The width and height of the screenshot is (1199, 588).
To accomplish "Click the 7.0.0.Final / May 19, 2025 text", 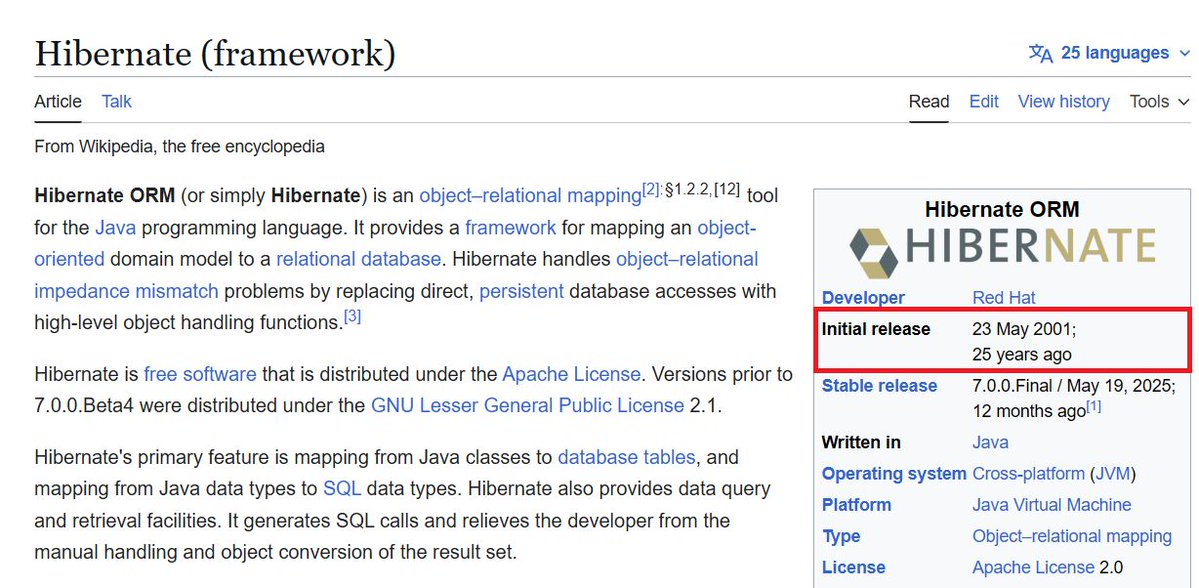I will 1074,386.
